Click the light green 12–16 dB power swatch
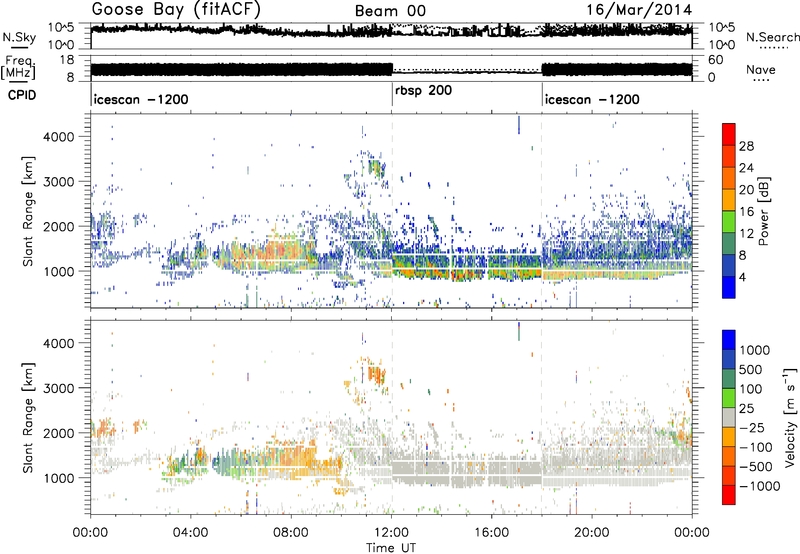This screenshot has height=554, width=800. (x=729, y=222)
